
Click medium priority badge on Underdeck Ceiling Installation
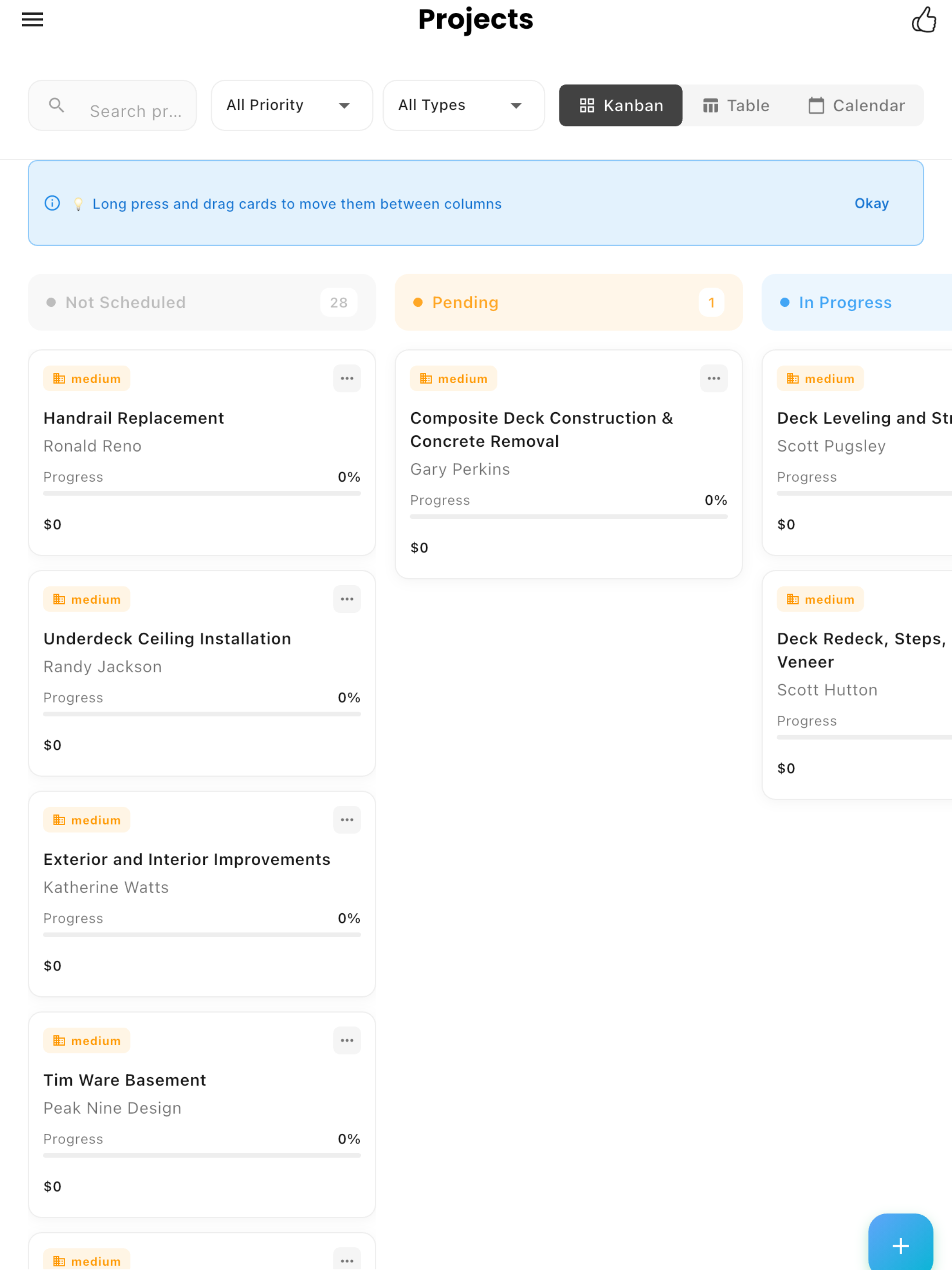(87, 599)
